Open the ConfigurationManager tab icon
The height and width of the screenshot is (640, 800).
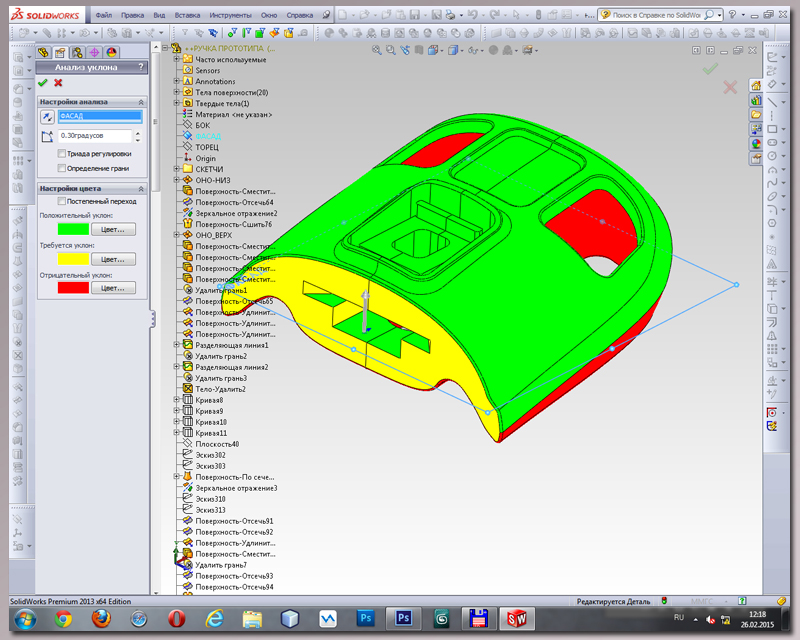pos(77,52)
